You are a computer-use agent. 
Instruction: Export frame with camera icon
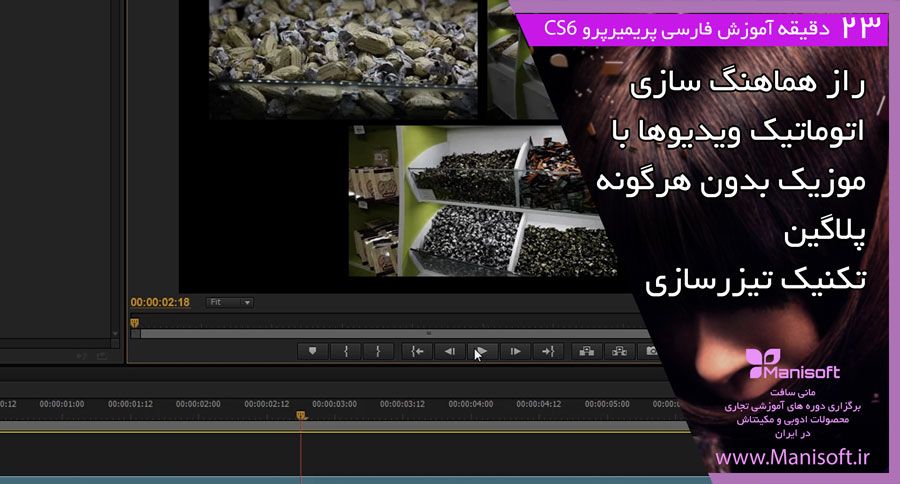650,351
